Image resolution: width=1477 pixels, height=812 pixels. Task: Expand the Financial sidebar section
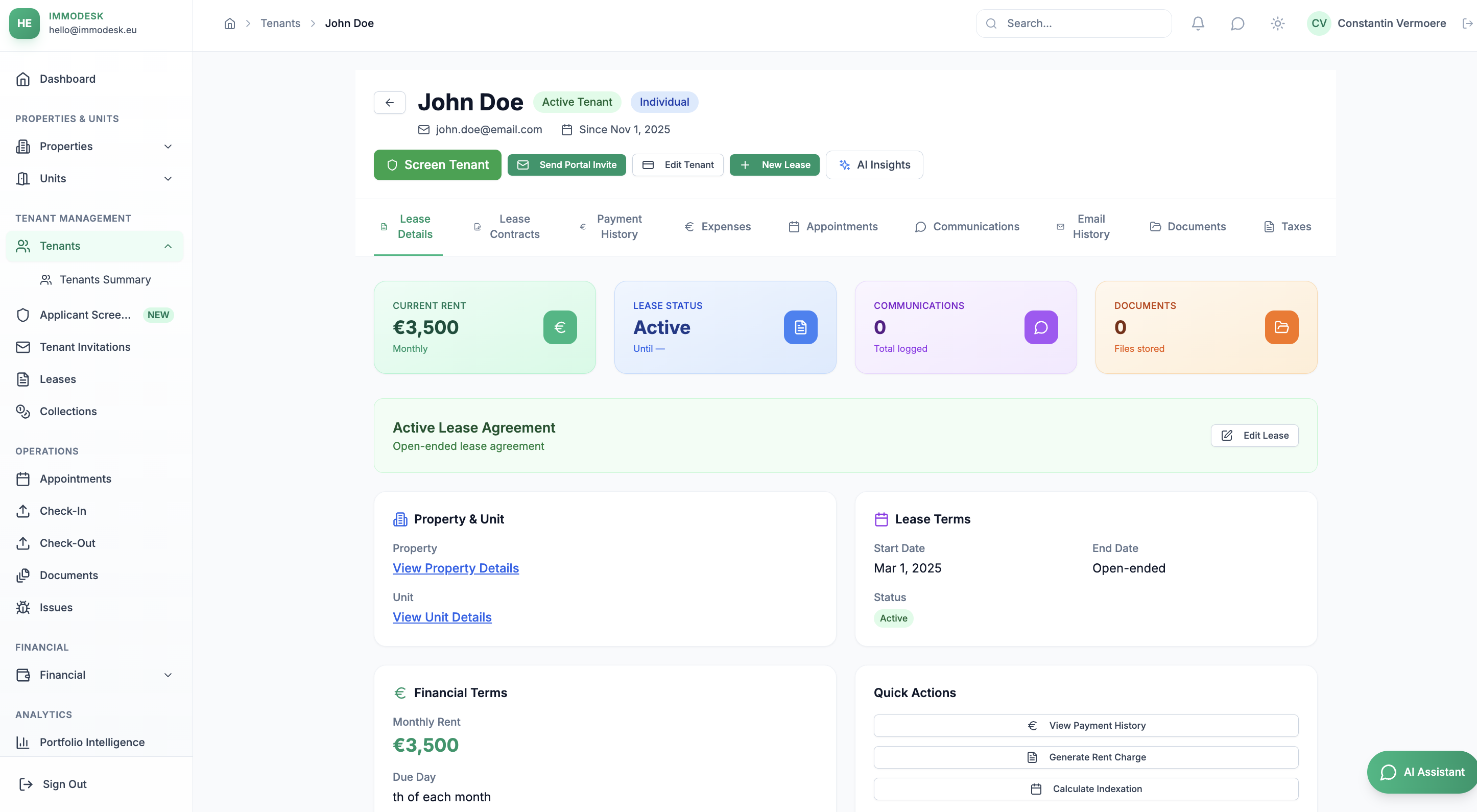(x=168, y=675)
